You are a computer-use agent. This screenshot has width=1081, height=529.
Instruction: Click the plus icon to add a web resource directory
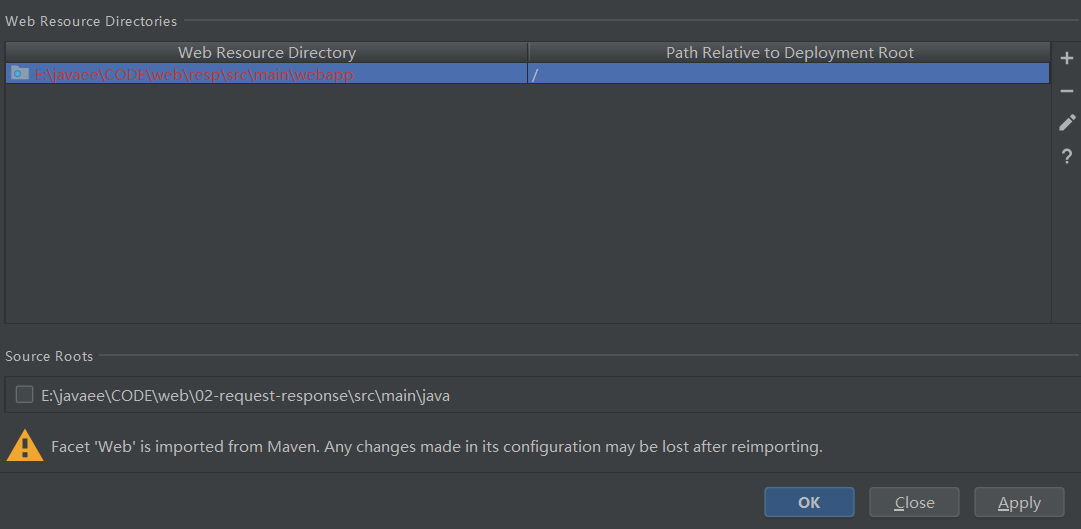click(x=1067, y=59)
